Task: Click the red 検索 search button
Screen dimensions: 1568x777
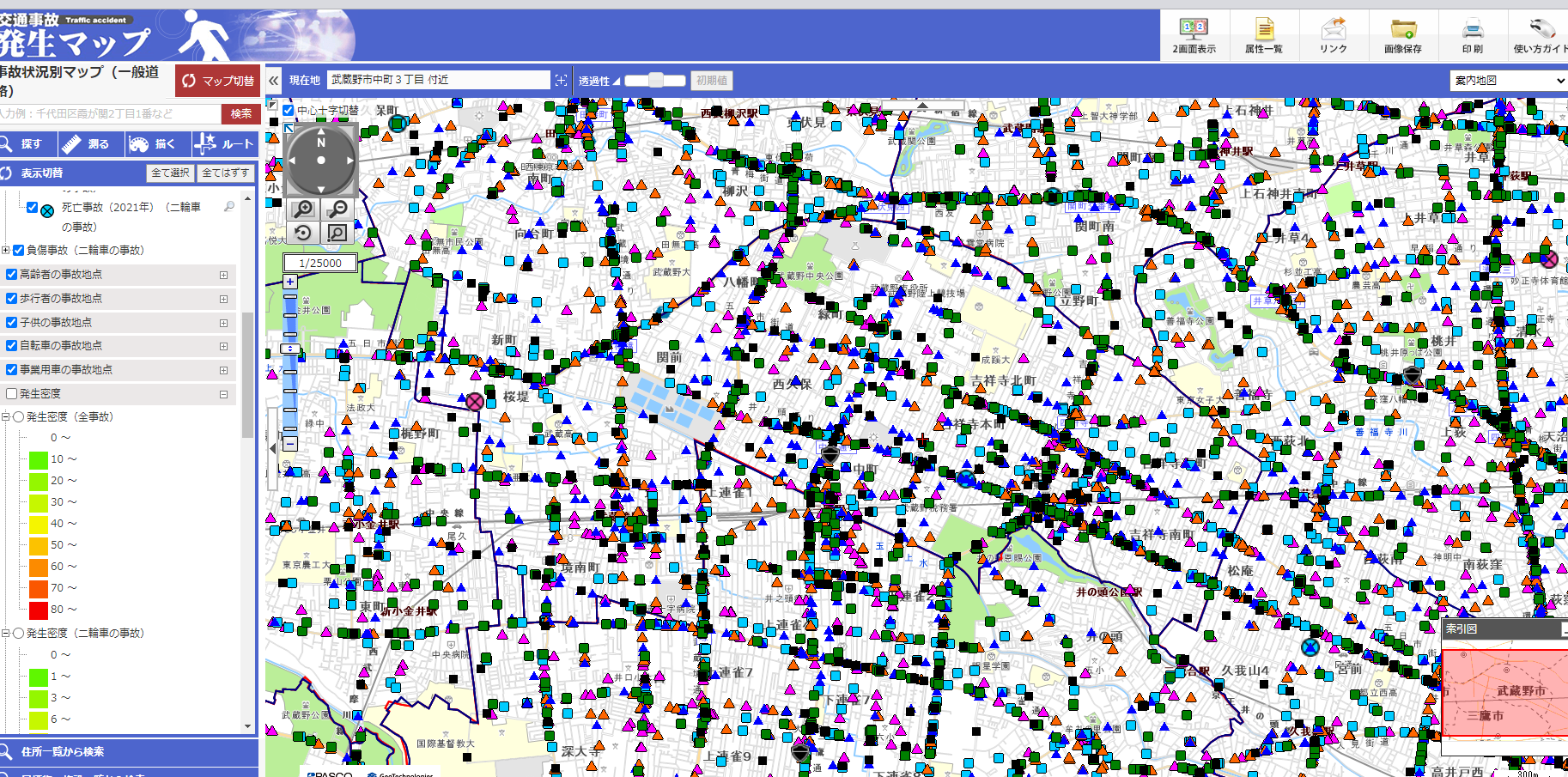Action: pyautogui.click(x=240, y=114)
